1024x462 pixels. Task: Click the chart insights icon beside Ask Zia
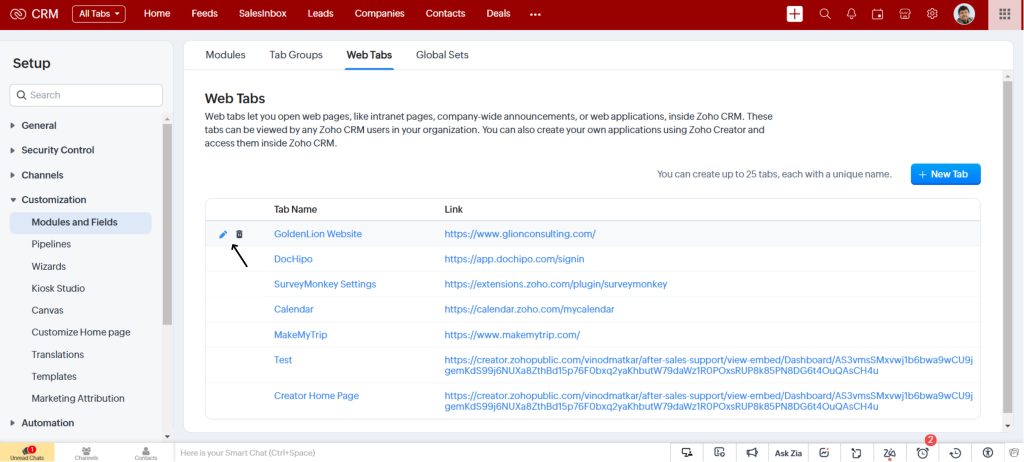(x=824, y=452)
